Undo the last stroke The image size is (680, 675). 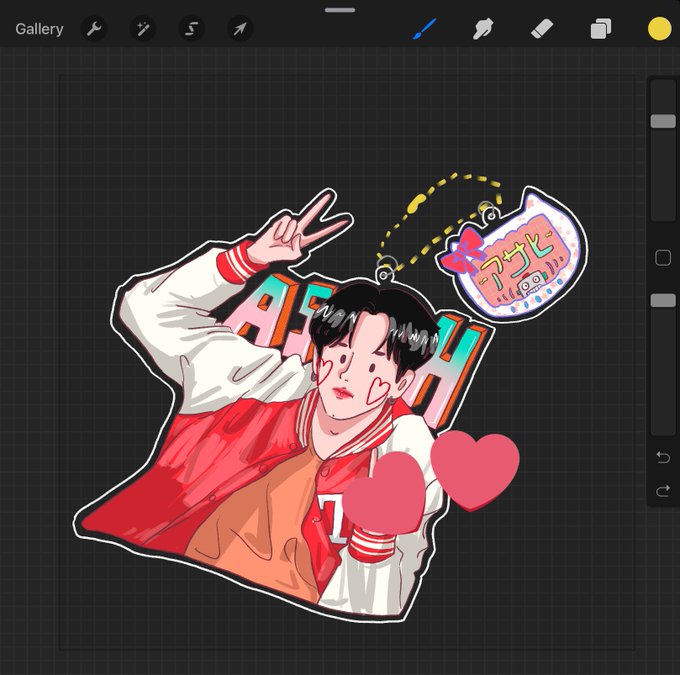[x=663, y=457]
